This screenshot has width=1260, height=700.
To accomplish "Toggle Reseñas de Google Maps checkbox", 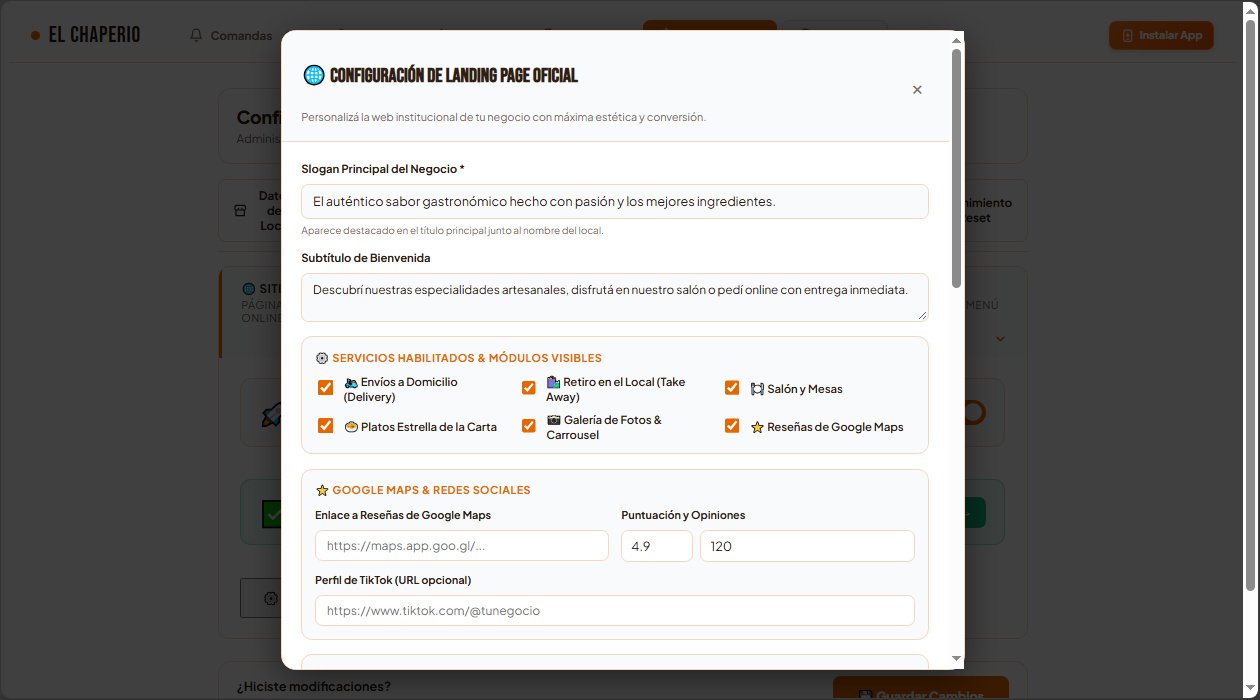I will [x=732, y=426].
